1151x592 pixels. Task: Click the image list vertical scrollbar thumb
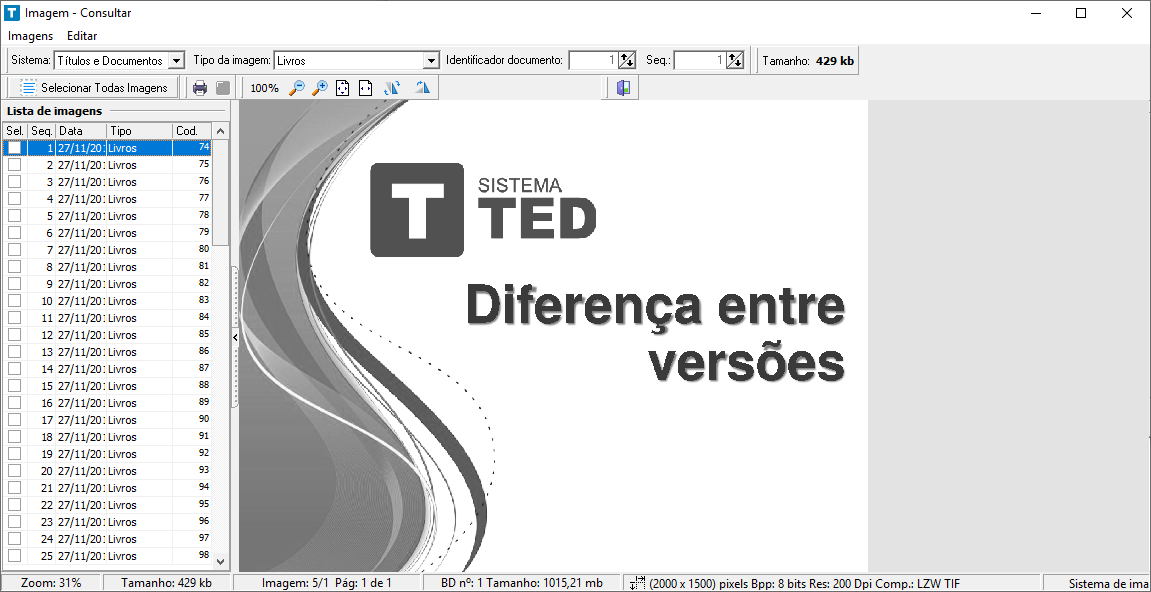click(220, 192)
